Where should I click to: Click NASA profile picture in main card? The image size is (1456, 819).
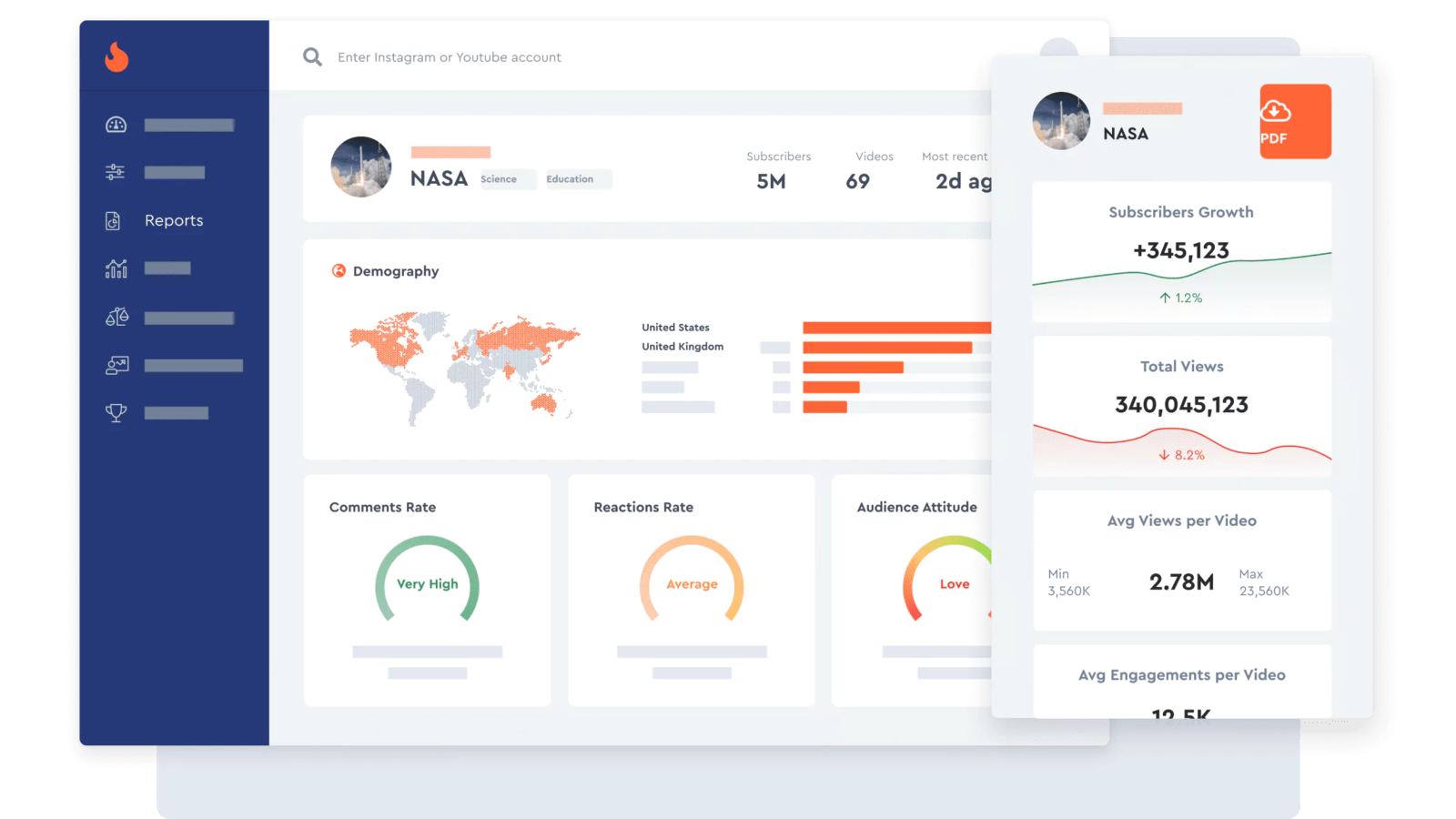tap(361, 167)
